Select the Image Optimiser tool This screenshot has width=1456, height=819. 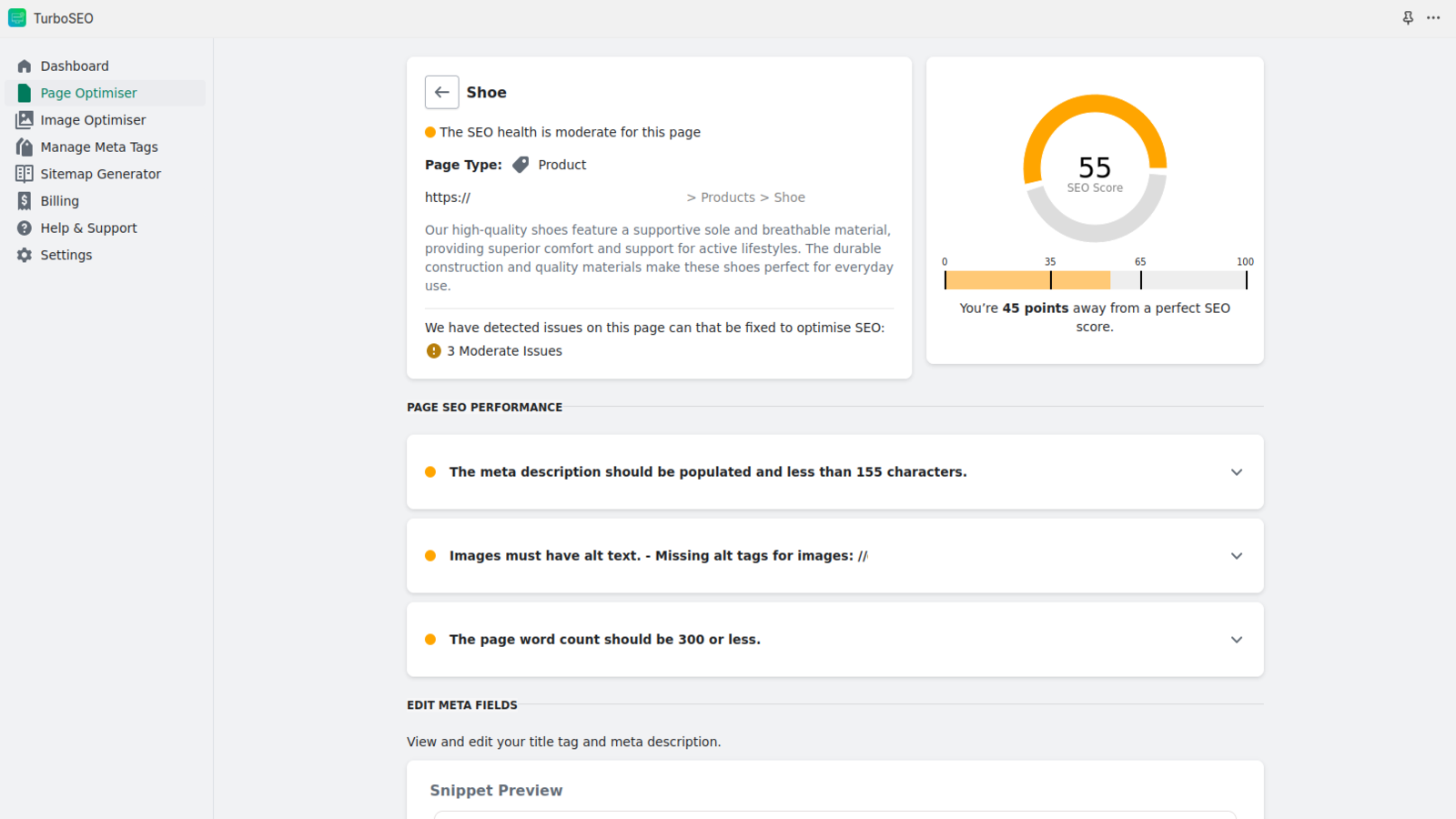tap(92, 119)
